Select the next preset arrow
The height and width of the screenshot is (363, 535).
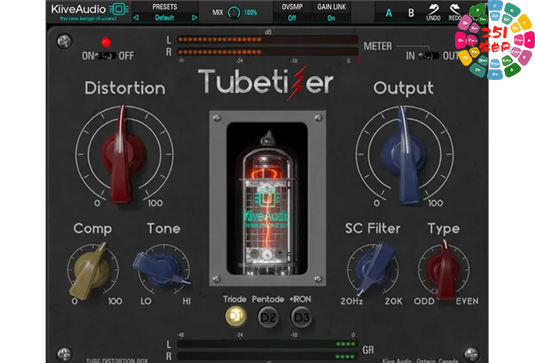tap(194, 18)
